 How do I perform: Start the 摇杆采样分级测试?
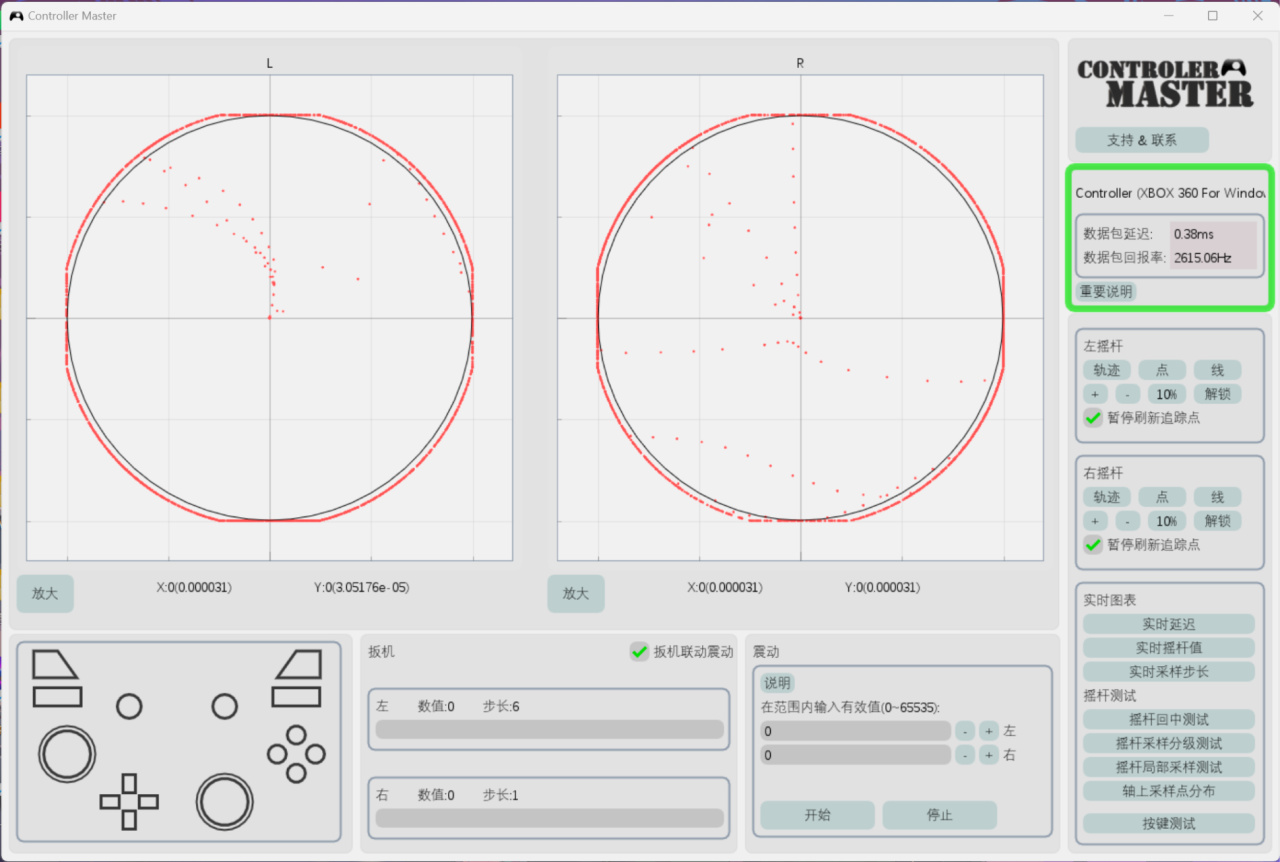[x=1168, y=743]
